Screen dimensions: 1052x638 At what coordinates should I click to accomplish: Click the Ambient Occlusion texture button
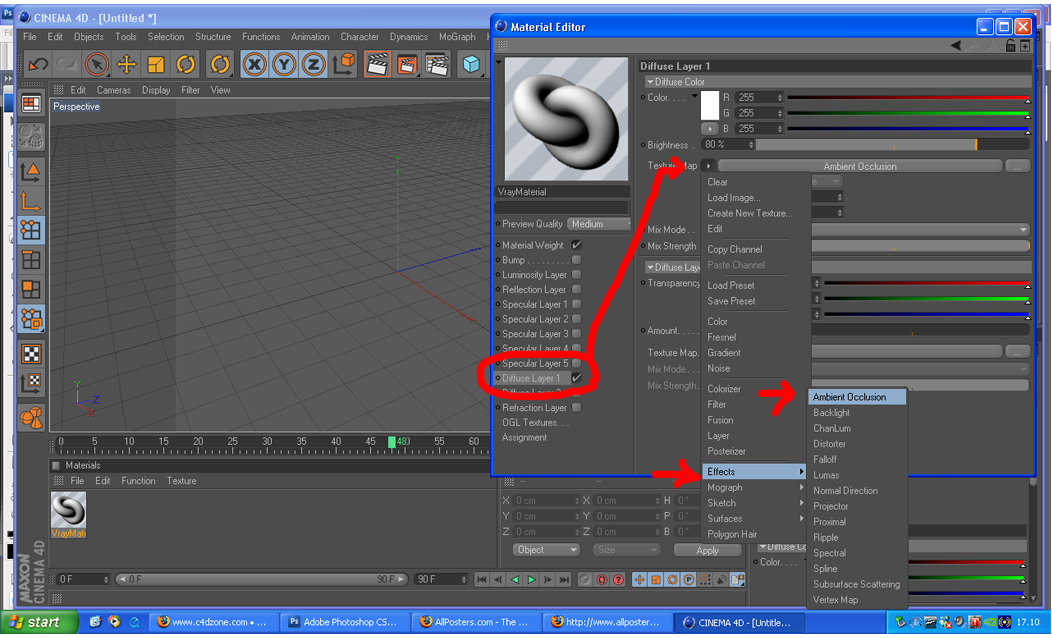[859, 166]
